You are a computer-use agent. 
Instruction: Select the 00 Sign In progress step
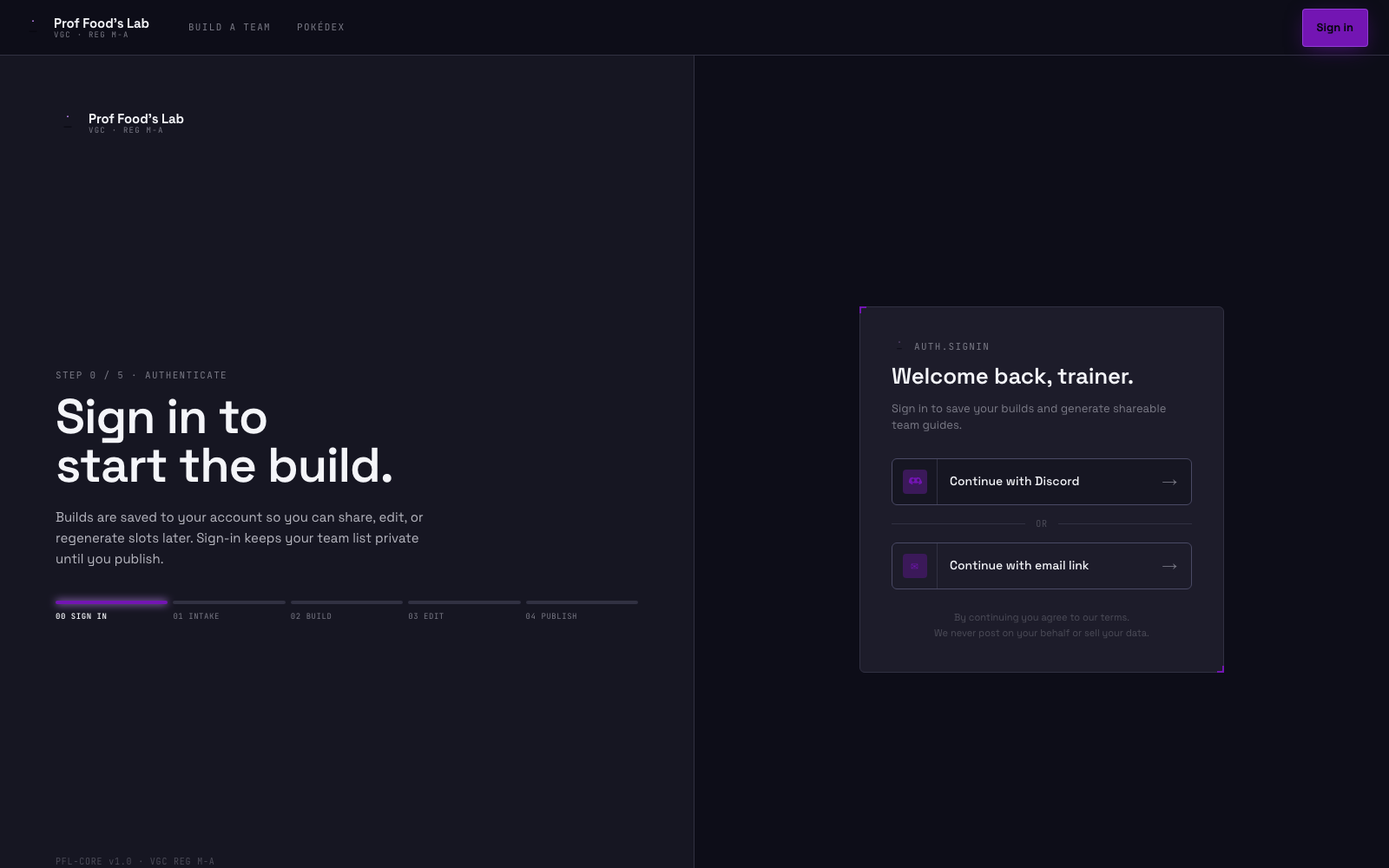point(111,609)
